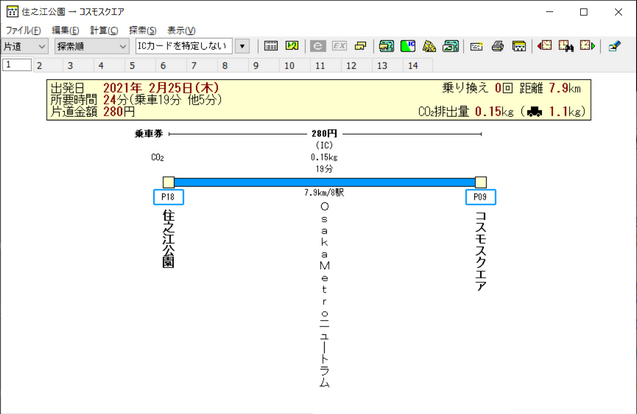
Task: Select route tab 6
Action: [x=171, y=65]
